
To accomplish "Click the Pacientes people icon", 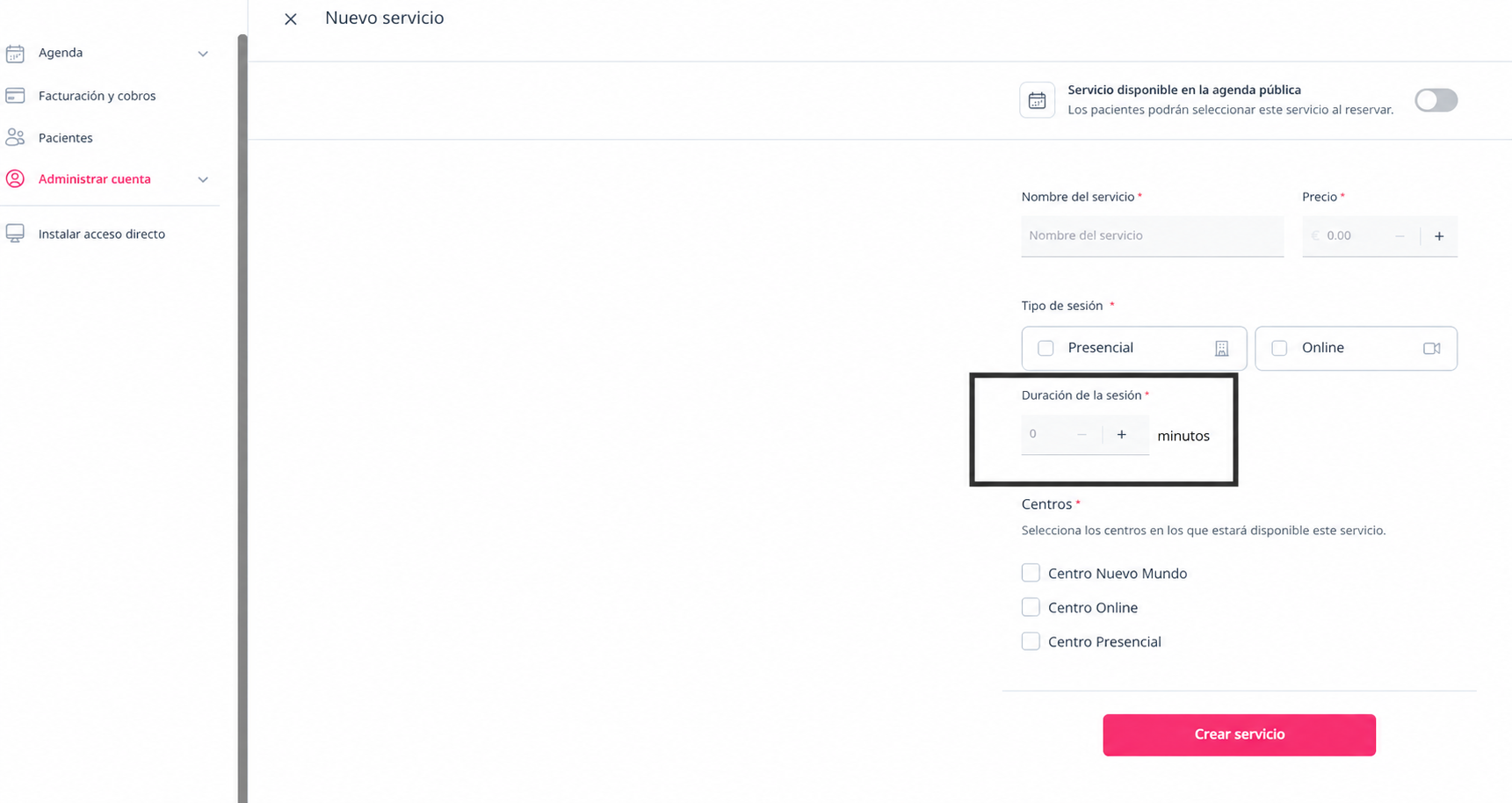I will pyautogui.click(x=15, y=137).
